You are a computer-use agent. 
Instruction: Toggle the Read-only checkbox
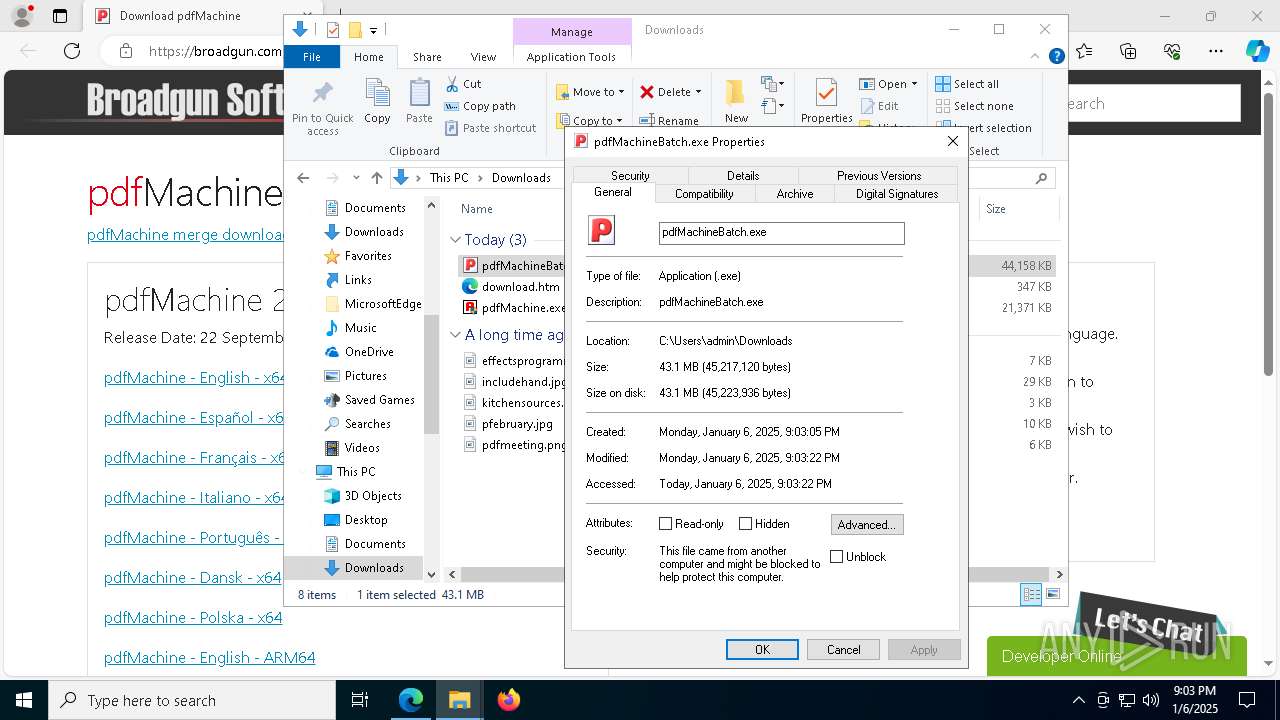(665, 524)
